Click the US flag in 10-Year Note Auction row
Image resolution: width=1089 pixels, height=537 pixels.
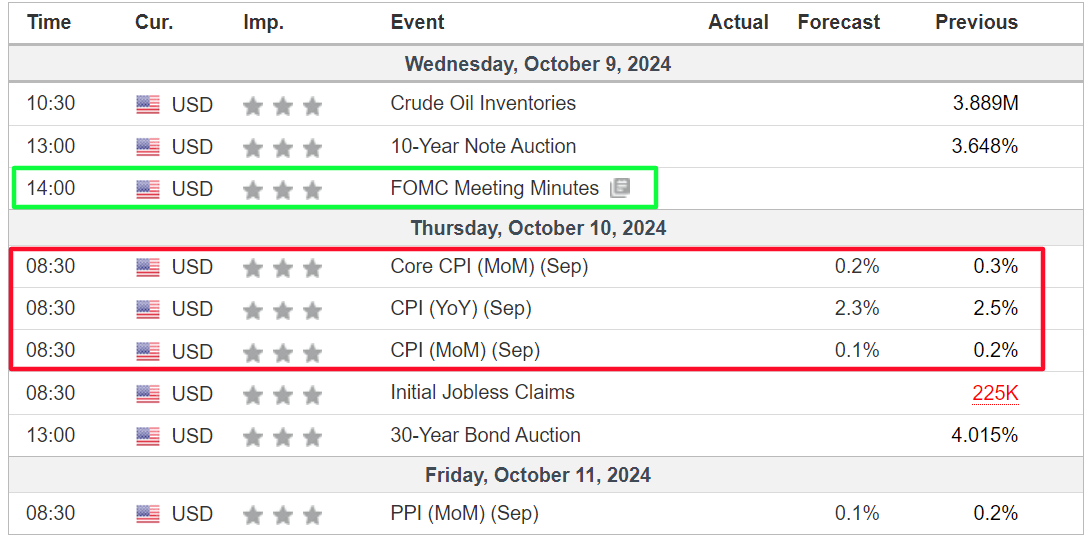click(x=147, y=147)
